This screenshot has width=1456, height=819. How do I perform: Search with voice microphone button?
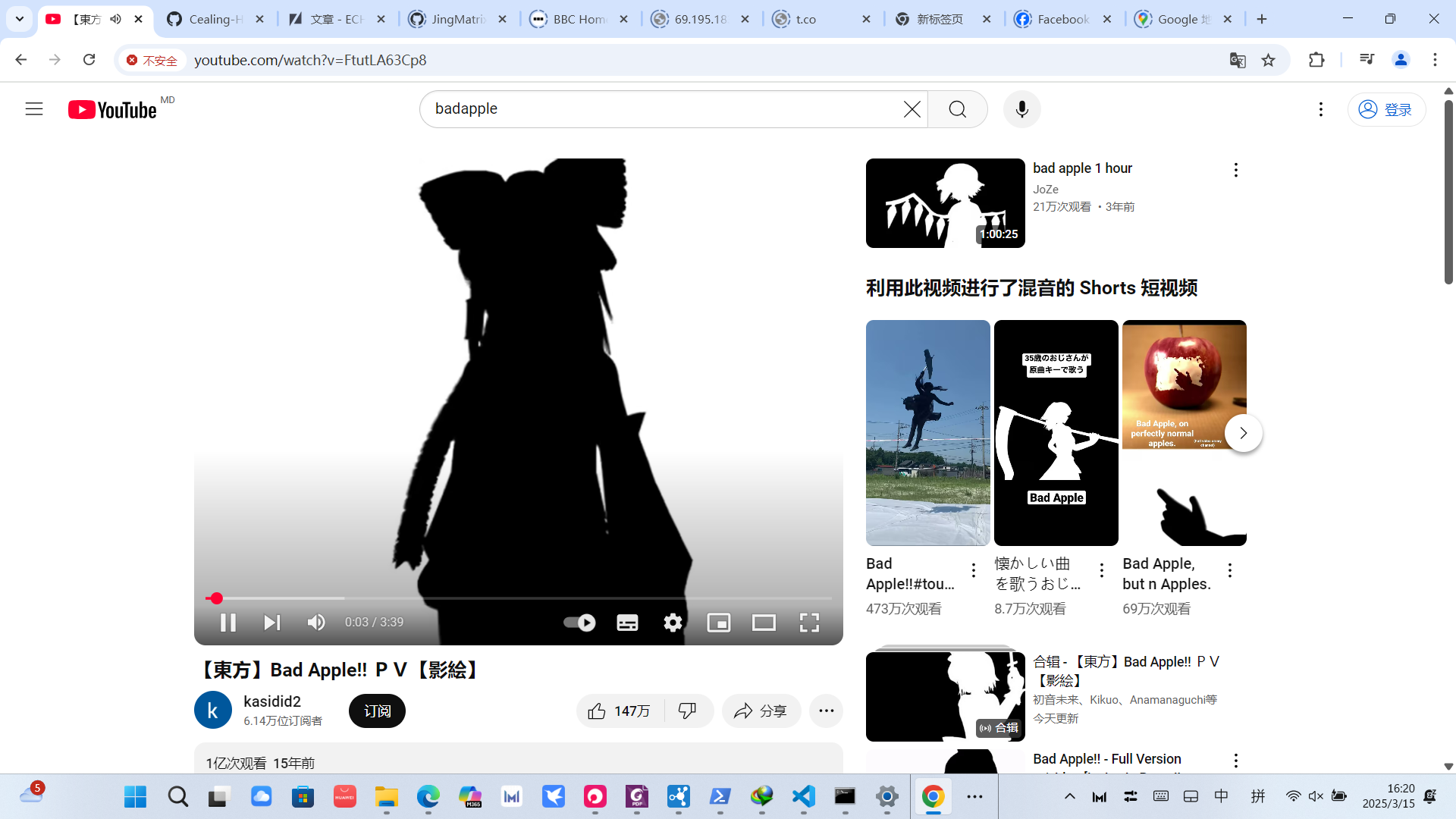pyautogui.click(x=1022, y=109)
